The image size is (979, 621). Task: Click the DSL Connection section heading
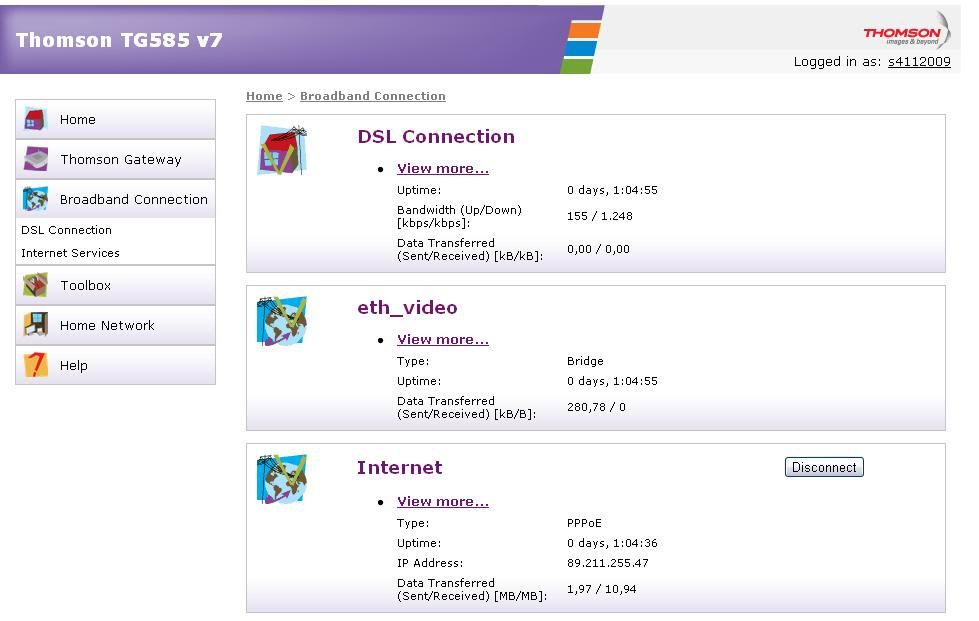(x=436, y=137)
